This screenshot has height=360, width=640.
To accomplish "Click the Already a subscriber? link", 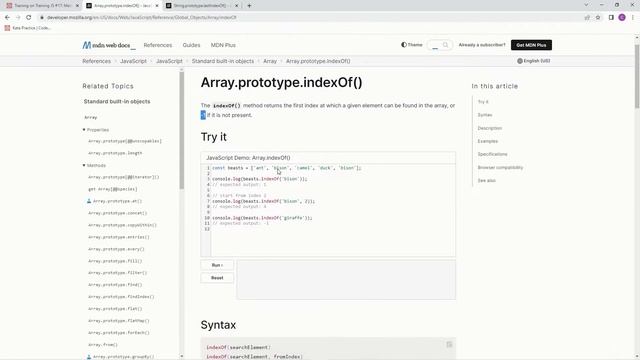I will [482, 45].
